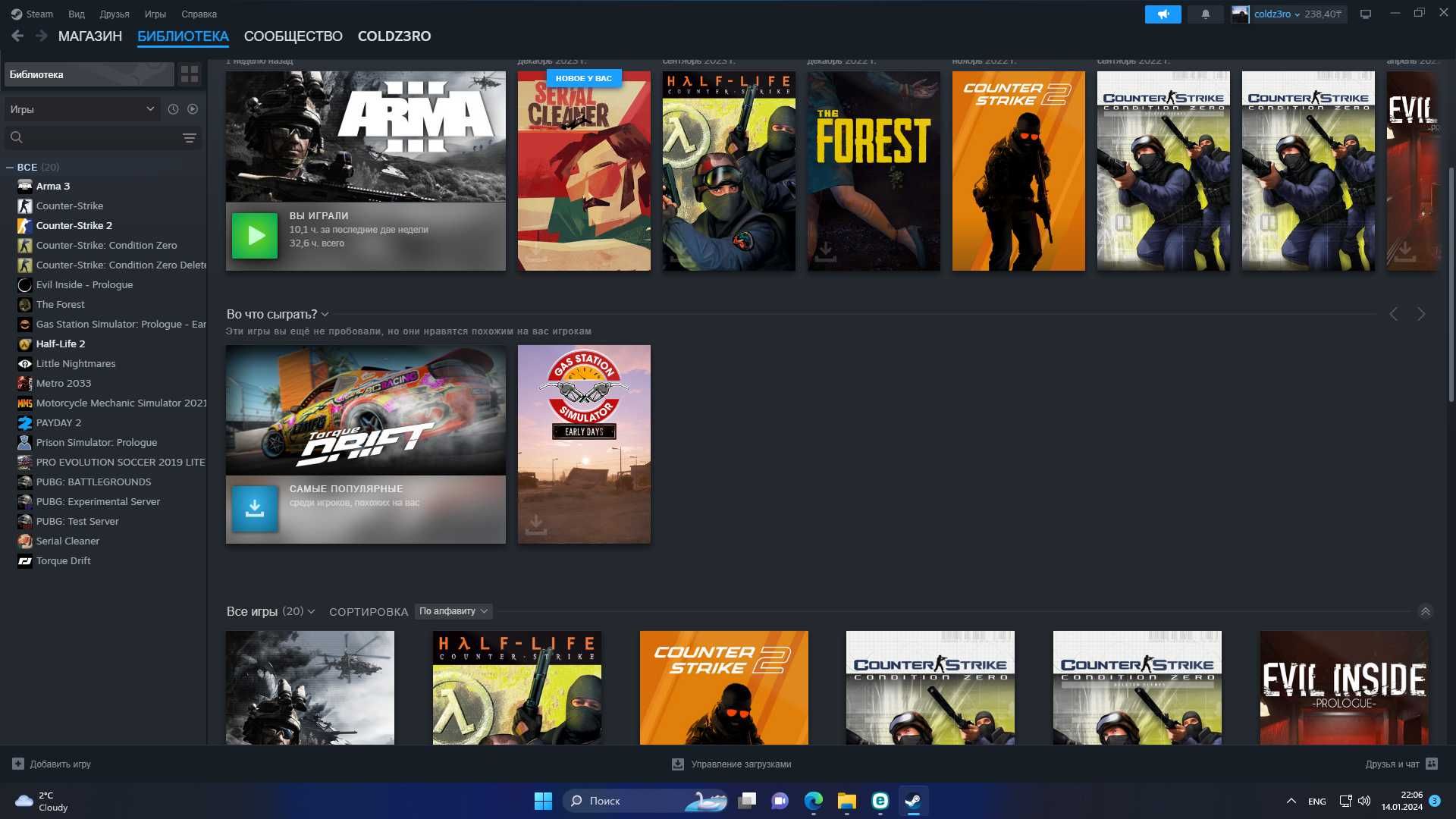Expand the 'Сортировка По алфавиту' dropdown
The image size is (1456, 819).
pyautogui.click(x=452, y=610)
